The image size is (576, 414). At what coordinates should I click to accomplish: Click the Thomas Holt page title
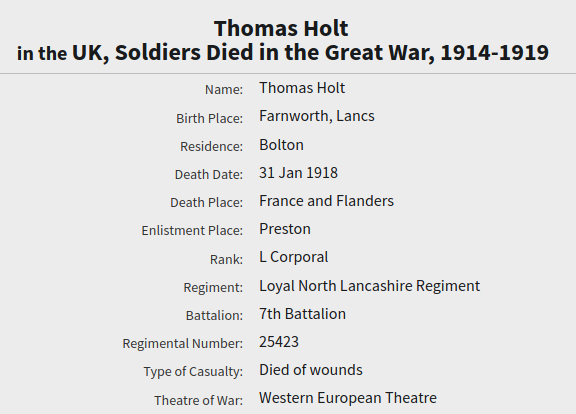tap(281, 28)
